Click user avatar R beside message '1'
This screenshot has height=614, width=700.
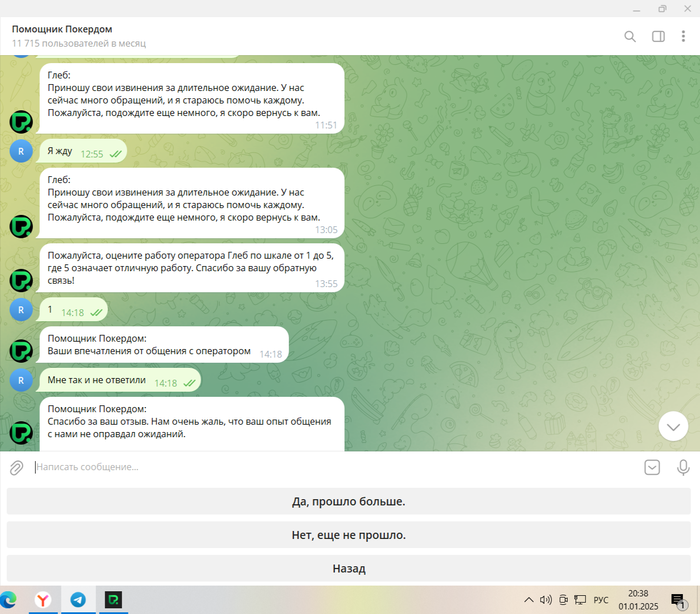pyautogui.click(x=21, y=310)
